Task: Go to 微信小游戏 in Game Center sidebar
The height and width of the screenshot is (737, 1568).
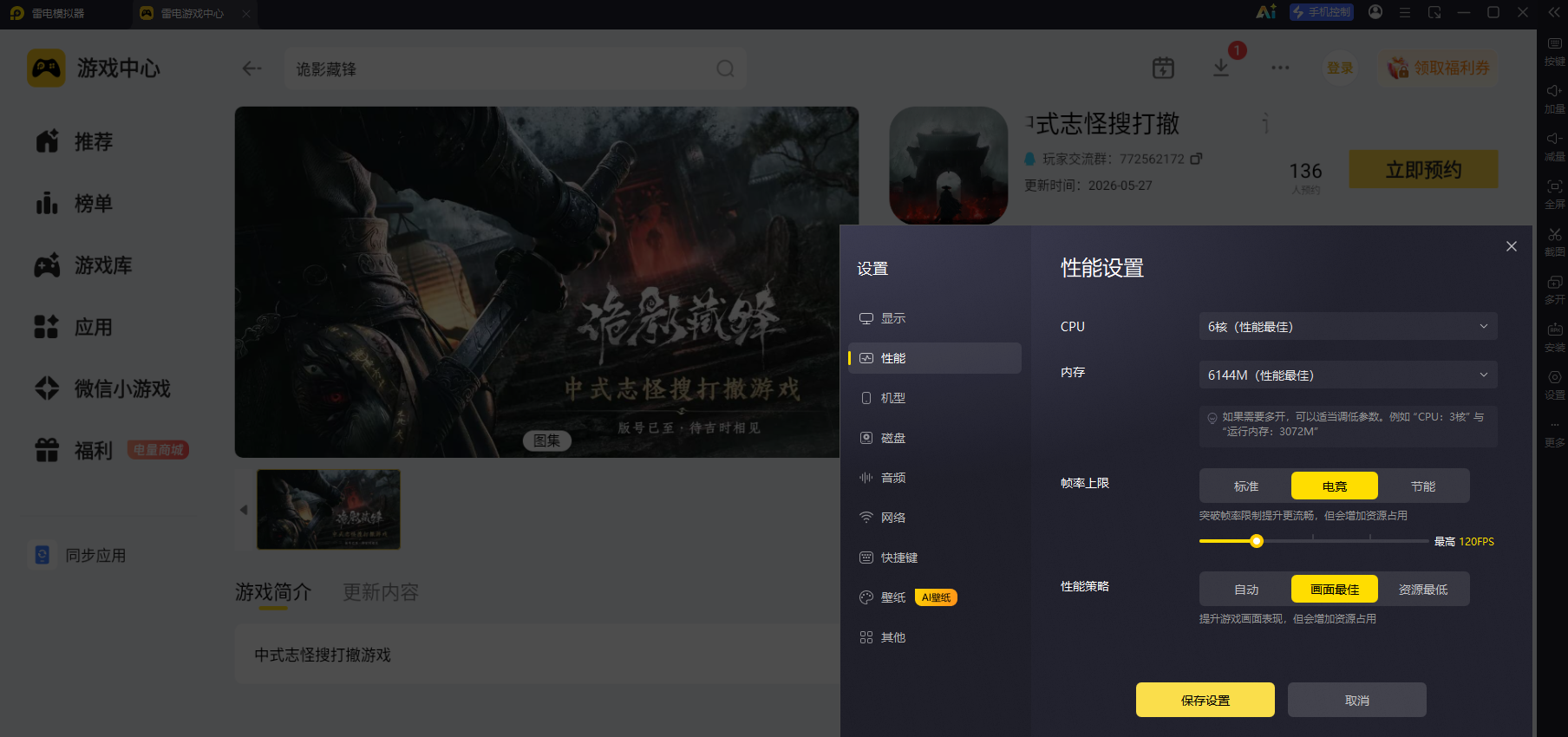Action: [102, 388]
